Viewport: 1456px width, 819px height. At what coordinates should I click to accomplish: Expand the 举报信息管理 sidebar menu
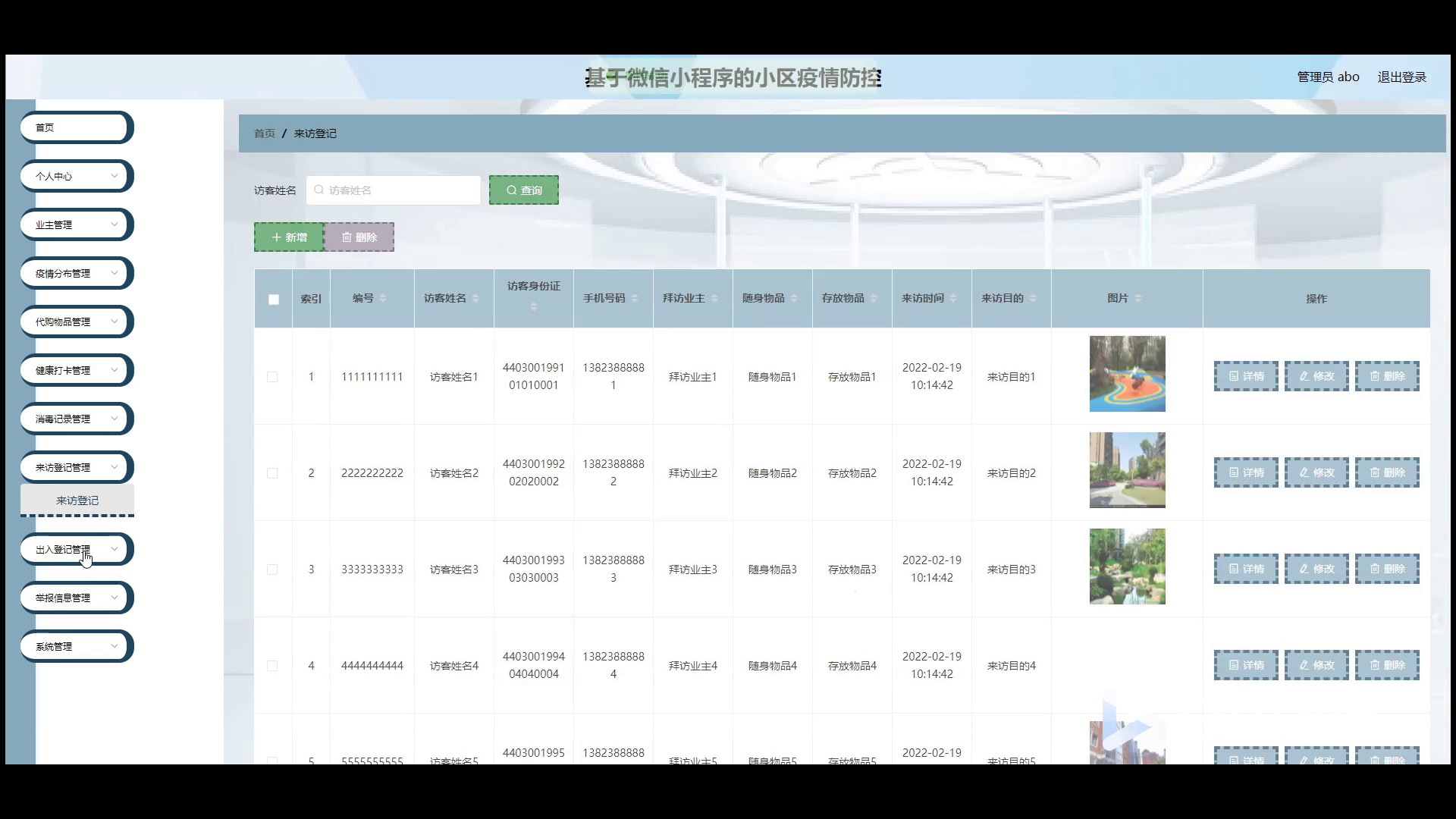point(77,598)
